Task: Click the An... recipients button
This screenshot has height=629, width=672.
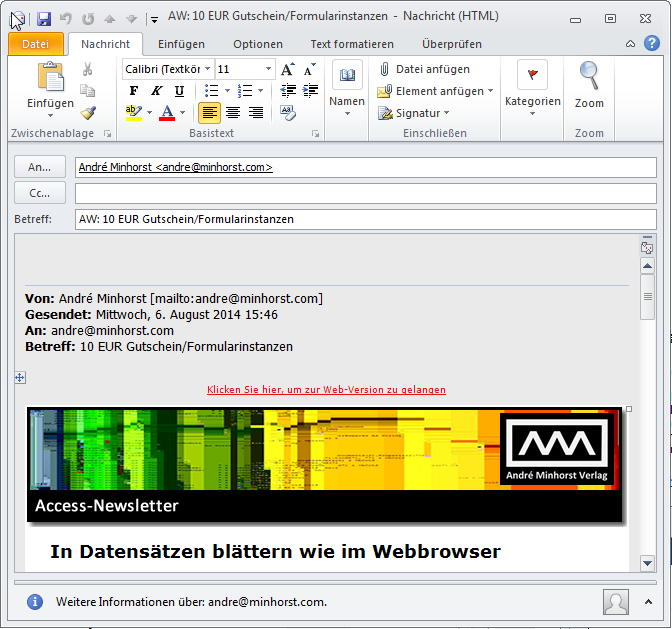Action: [x=39, y=167]
